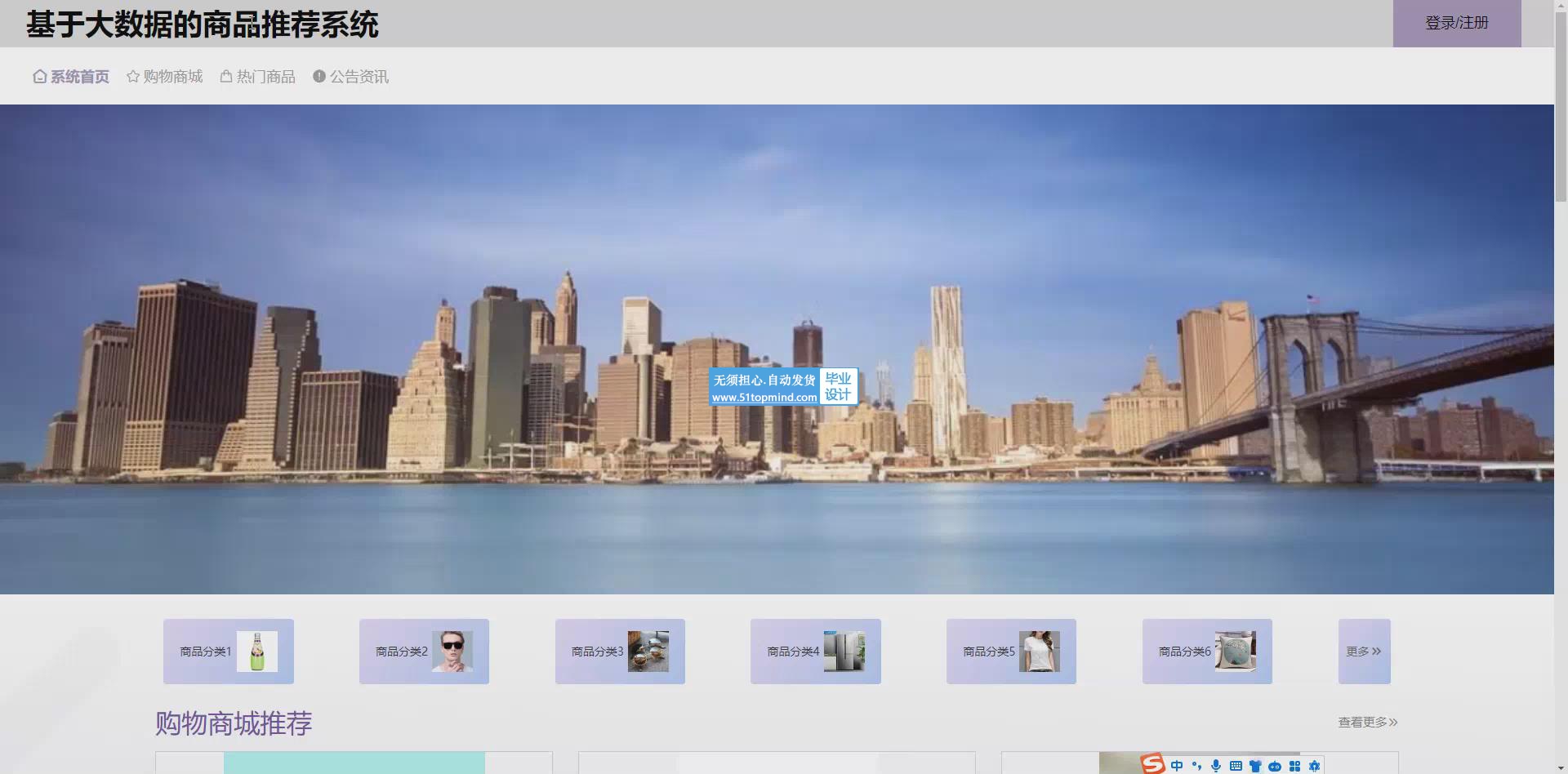Toggle Chinese input mode 中 icon
The image size is (1568, 774).
[x=1177, y=766]
